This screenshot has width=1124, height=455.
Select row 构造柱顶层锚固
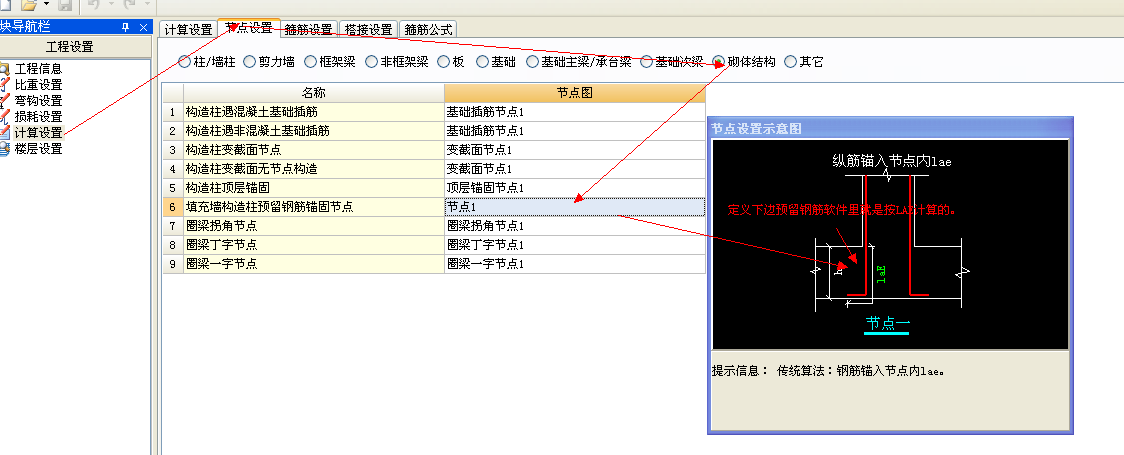tap(314, 188)
